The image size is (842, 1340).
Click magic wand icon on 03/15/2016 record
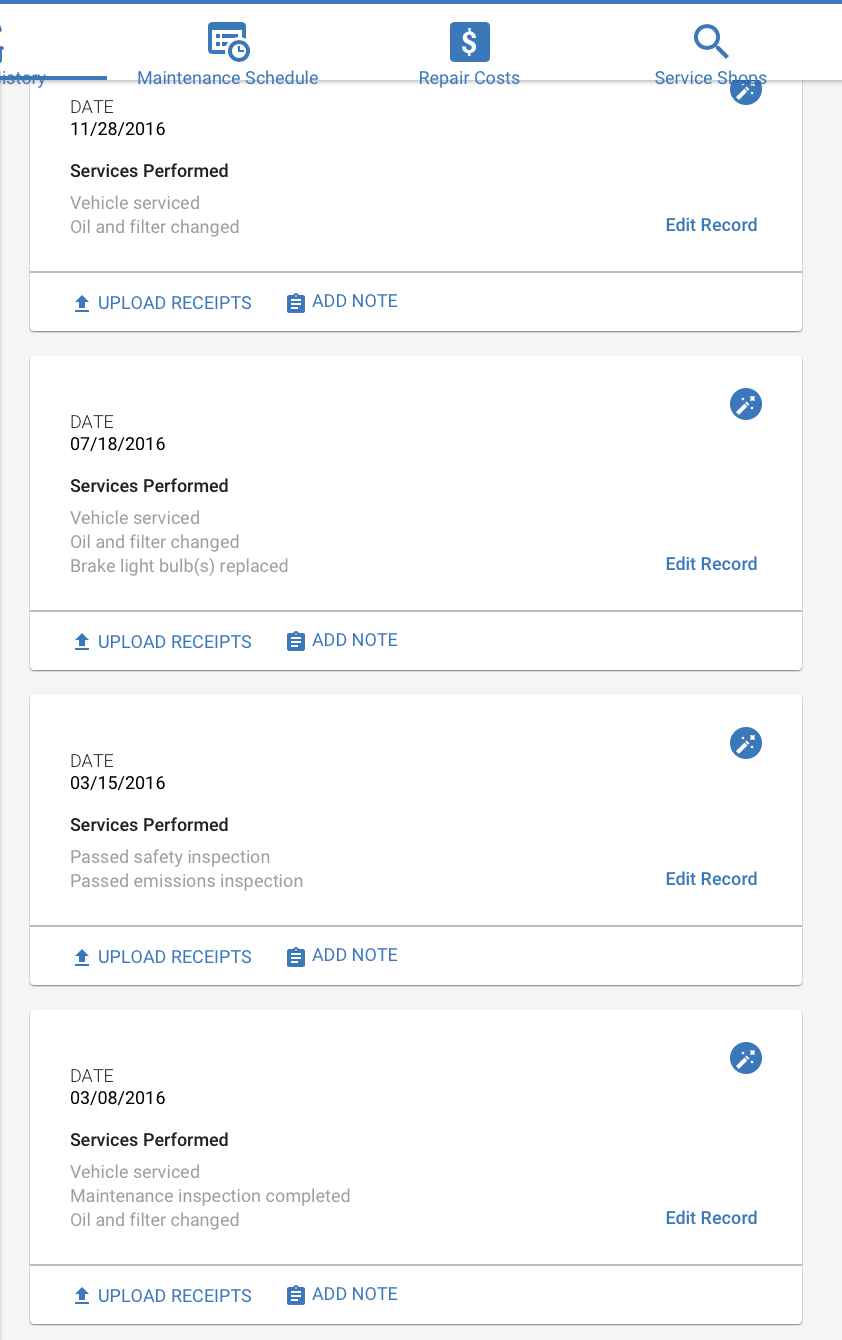click(x=746, y=743)
